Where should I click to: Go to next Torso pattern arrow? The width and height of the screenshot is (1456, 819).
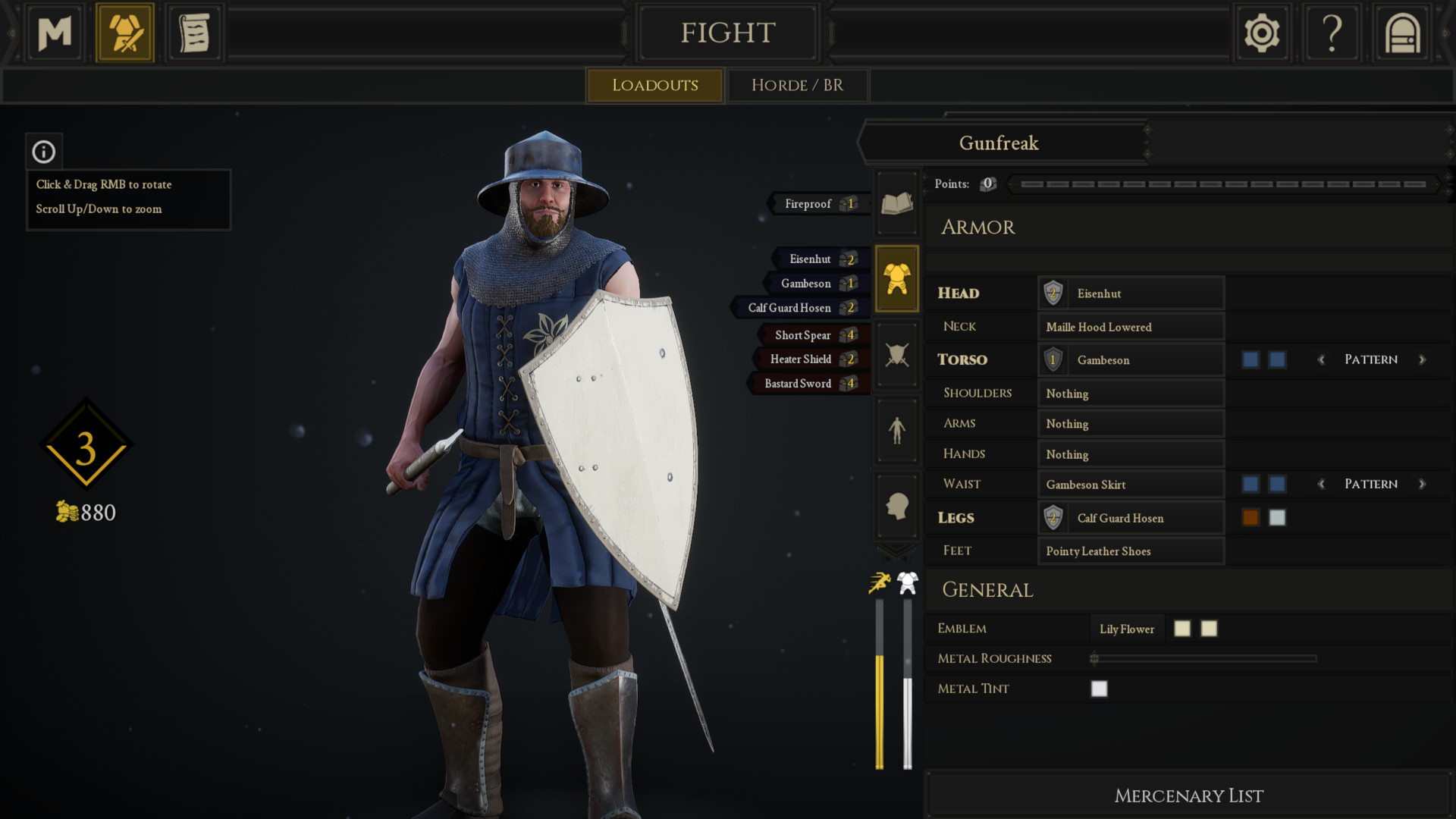tap(1423, 359)
